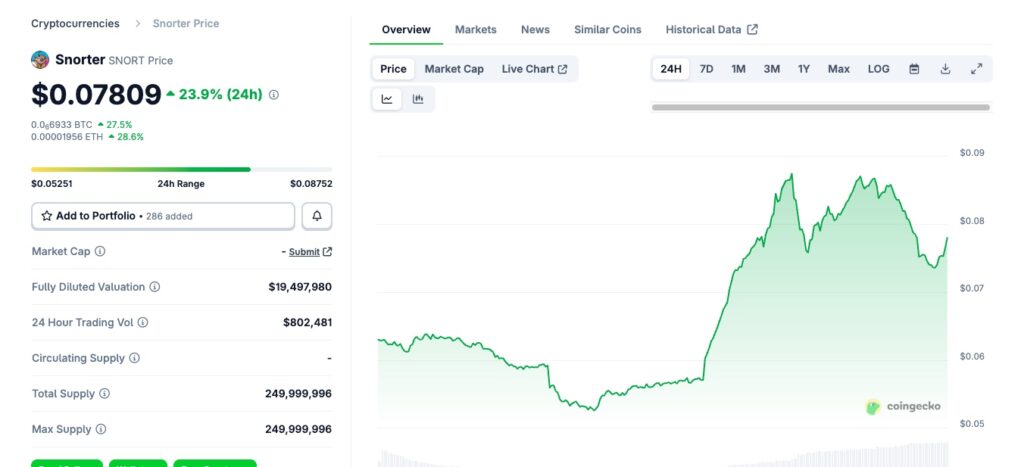1024x467 pixels.
Task: Click the Snorter Price breadcrumb
Action: pyautogui.click(x=185, y=24)
